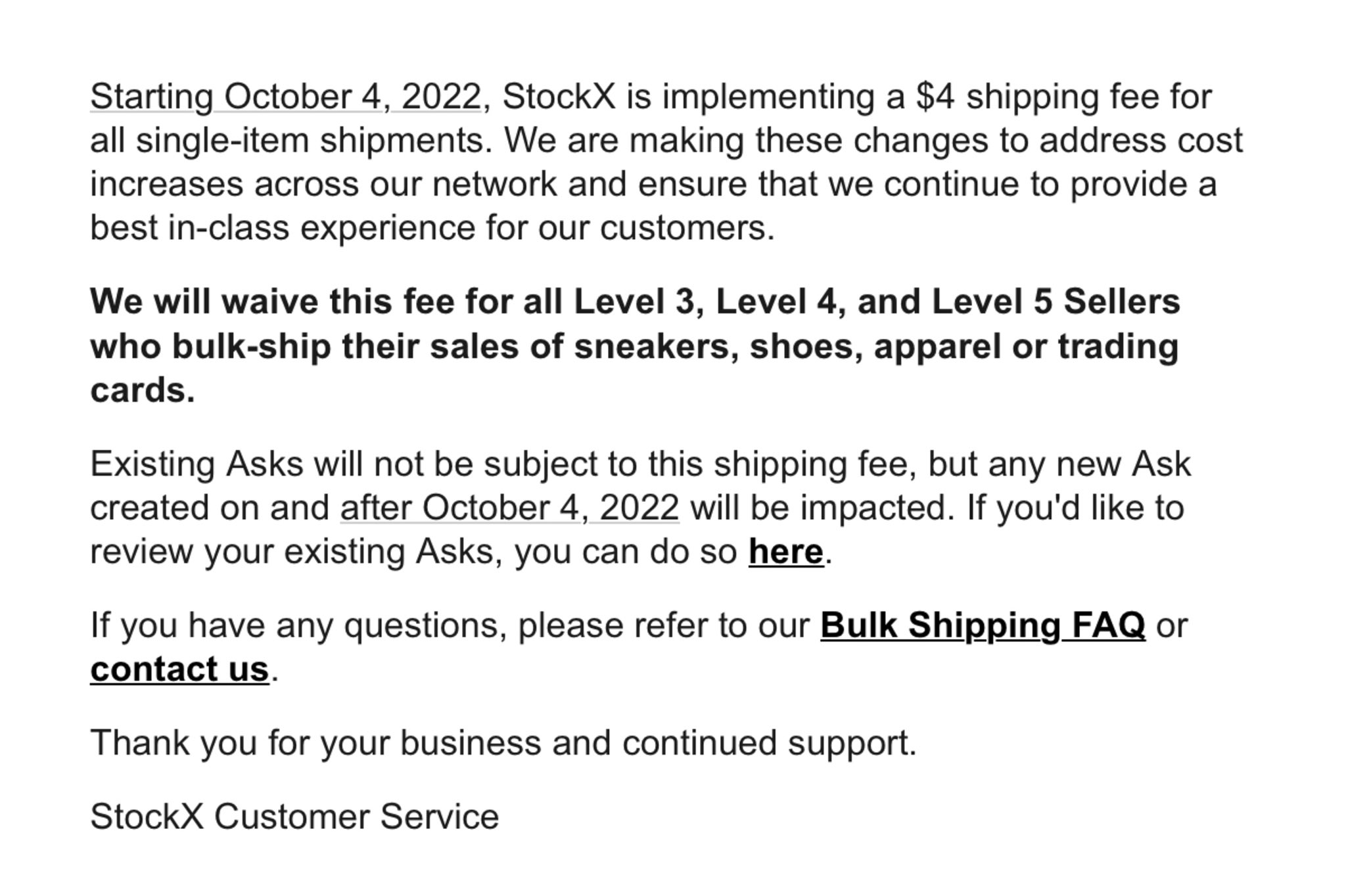
Task: Click the word 'single-item' in first paragraph
Action: pos(222,140)
